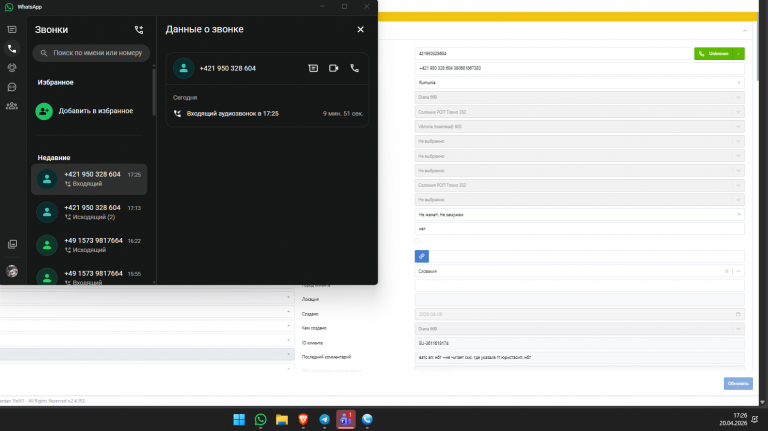The height and width of the screenshot is (431, 768).
Task: Click Add to favorites entry
Action: pyautogui.click(x=89, y=111)
